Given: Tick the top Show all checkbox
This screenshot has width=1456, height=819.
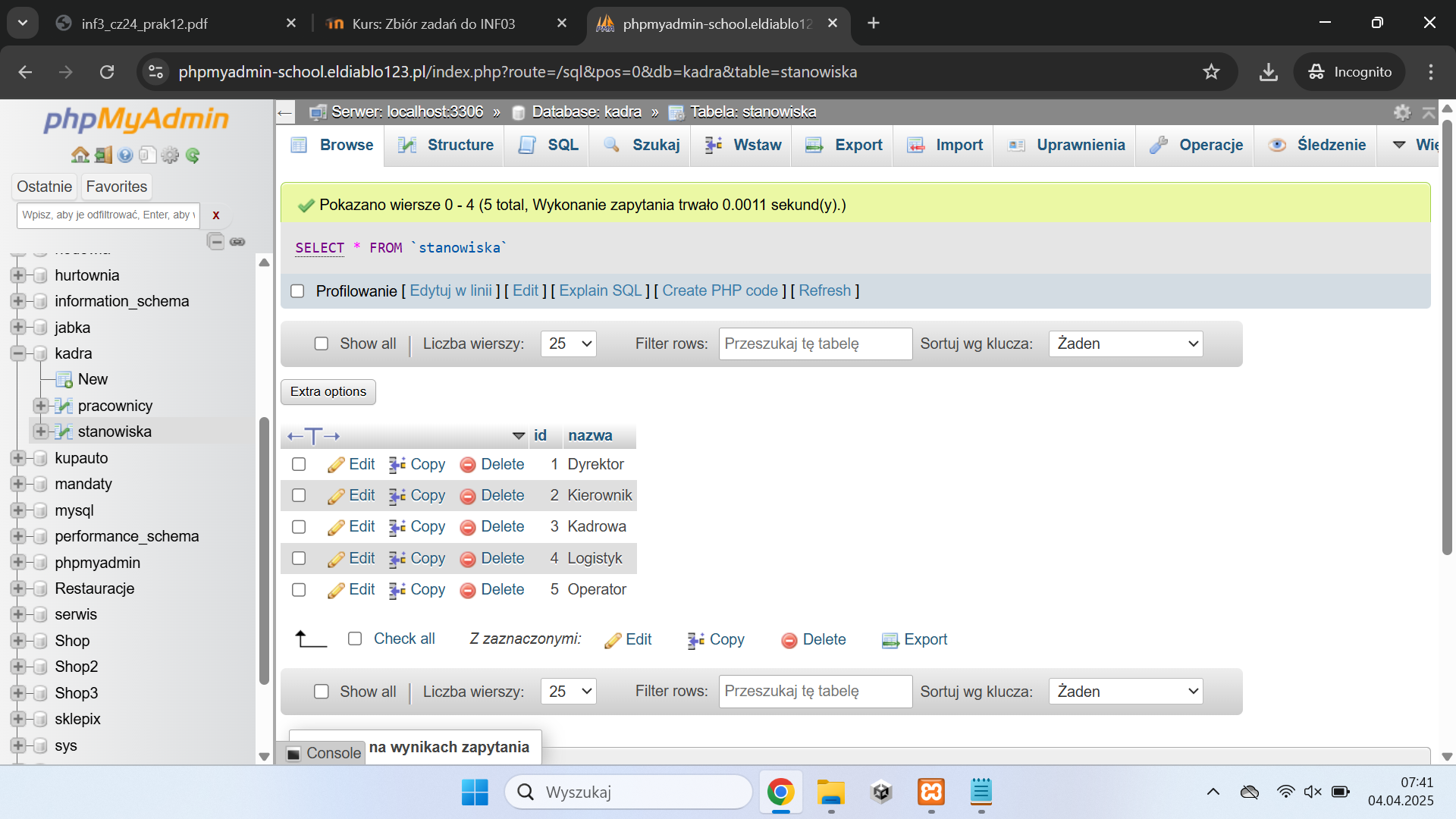Looking at the screenshot, I should (322, 344).
